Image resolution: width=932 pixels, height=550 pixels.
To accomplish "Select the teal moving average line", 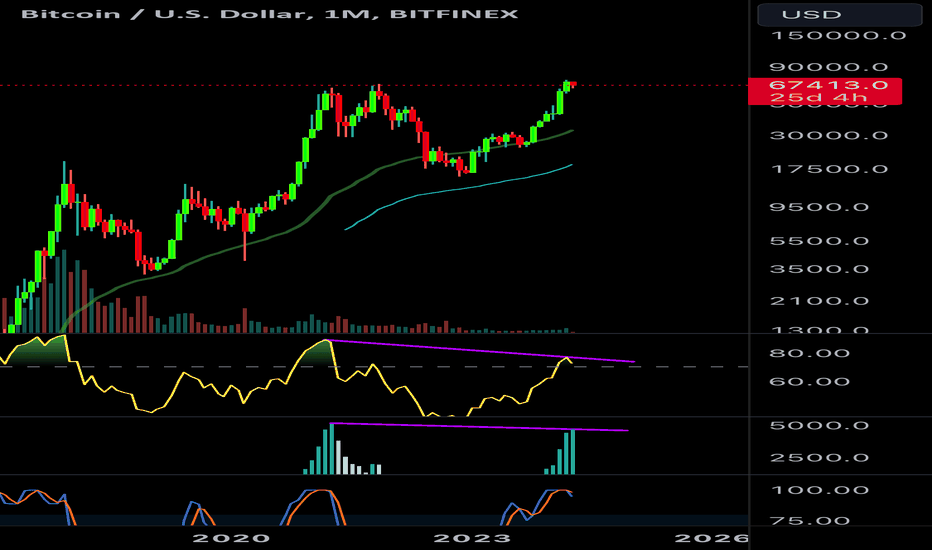I will [458, 189].
